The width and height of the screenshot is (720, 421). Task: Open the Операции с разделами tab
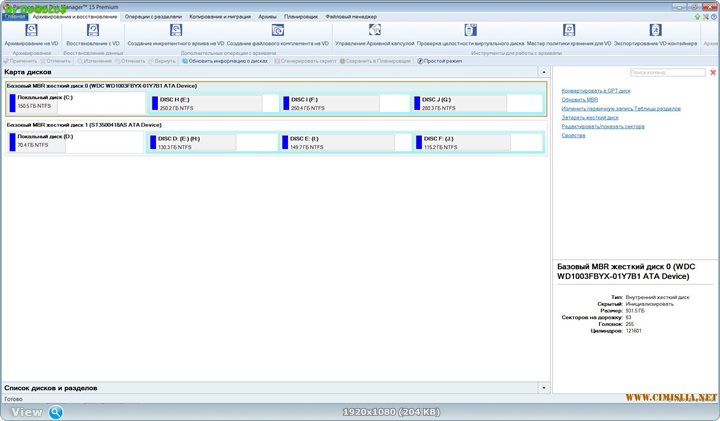[153, 17]
